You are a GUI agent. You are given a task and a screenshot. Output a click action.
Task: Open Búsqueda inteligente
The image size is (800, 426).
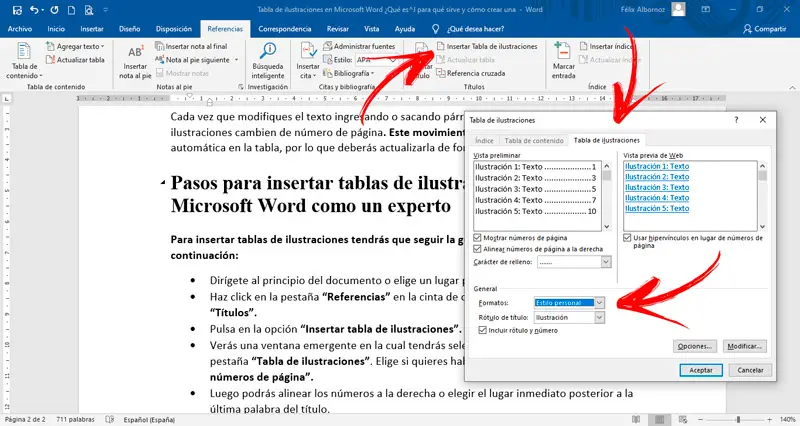[x=268, y=61]
